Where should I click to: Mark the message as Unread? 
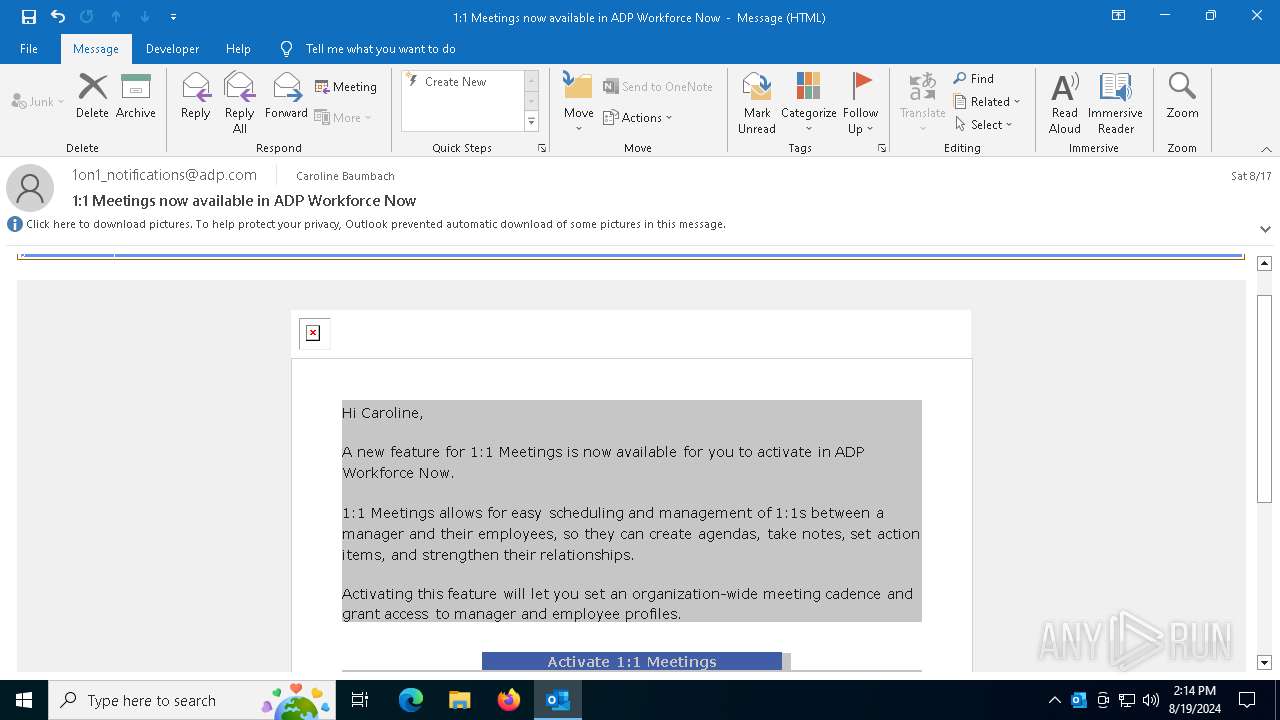tap(757, 102)
